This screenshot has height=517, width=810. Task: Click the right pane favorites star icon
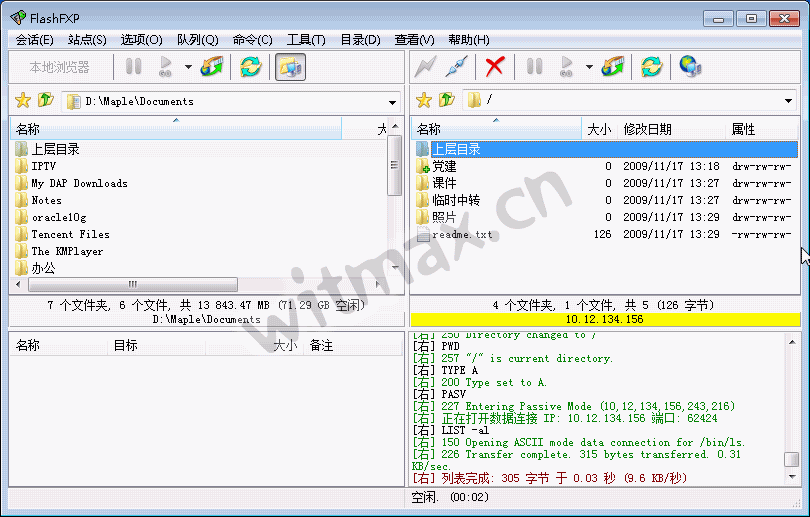coord(424,100)
